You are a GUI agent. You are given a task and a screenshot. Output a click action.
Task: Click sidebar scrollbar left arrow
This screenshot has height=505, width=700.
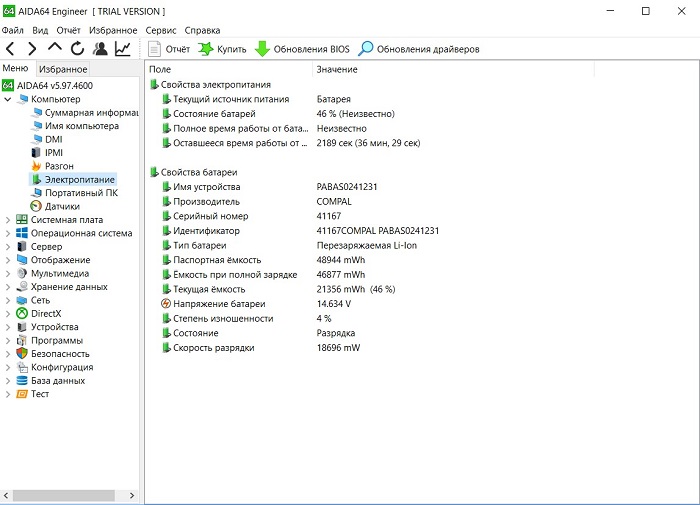[6, 495]
